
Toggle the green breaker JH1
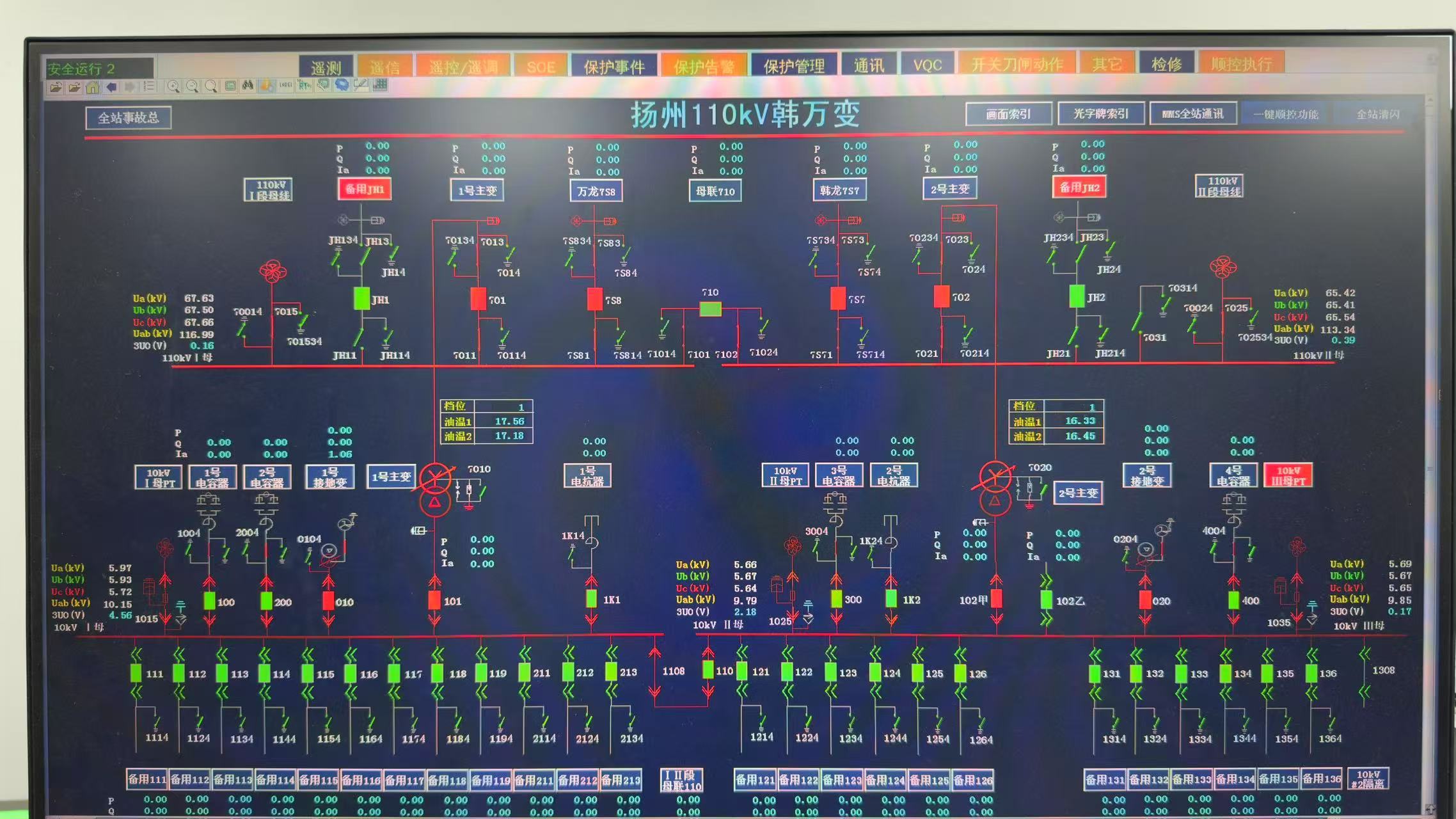click(x=361, y=299)
